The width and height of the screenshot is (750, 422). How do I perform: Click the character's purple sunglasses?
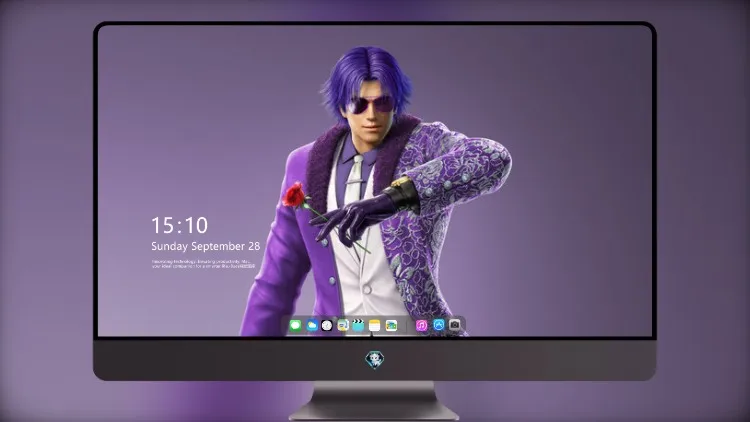[371, 104]
